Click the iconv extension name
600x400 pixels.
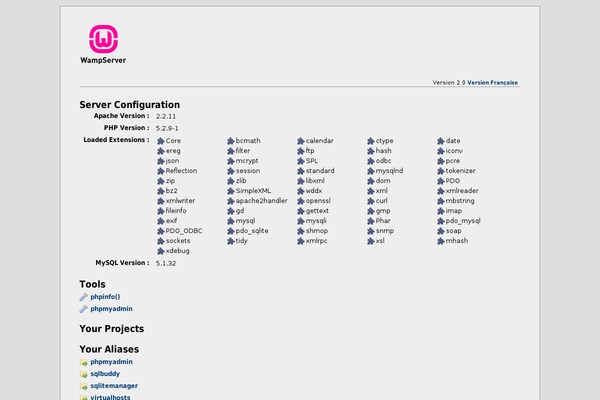point(454,151)
